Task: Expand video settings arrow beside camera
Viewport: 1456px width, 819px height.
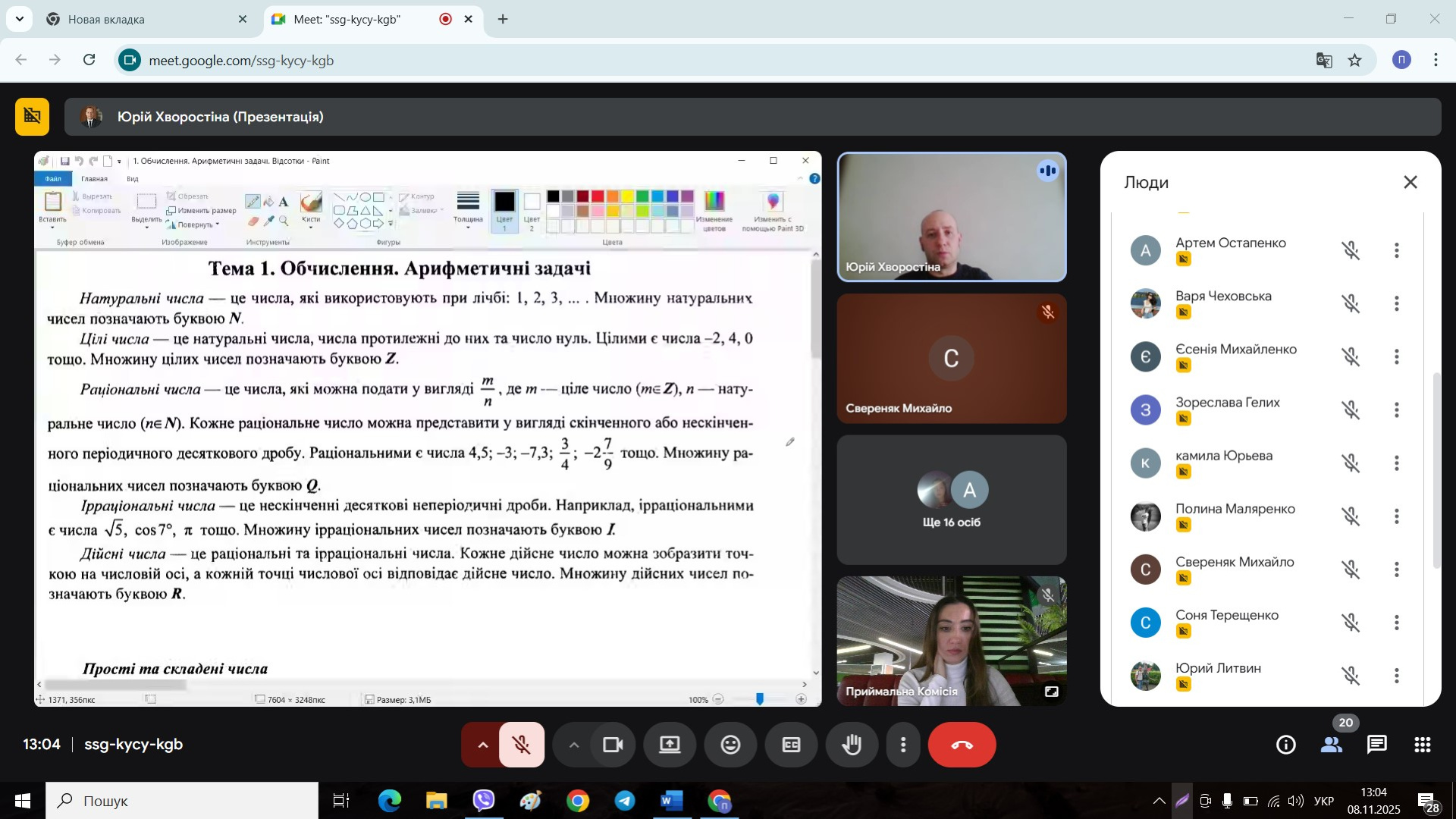Action: (574, 745)
